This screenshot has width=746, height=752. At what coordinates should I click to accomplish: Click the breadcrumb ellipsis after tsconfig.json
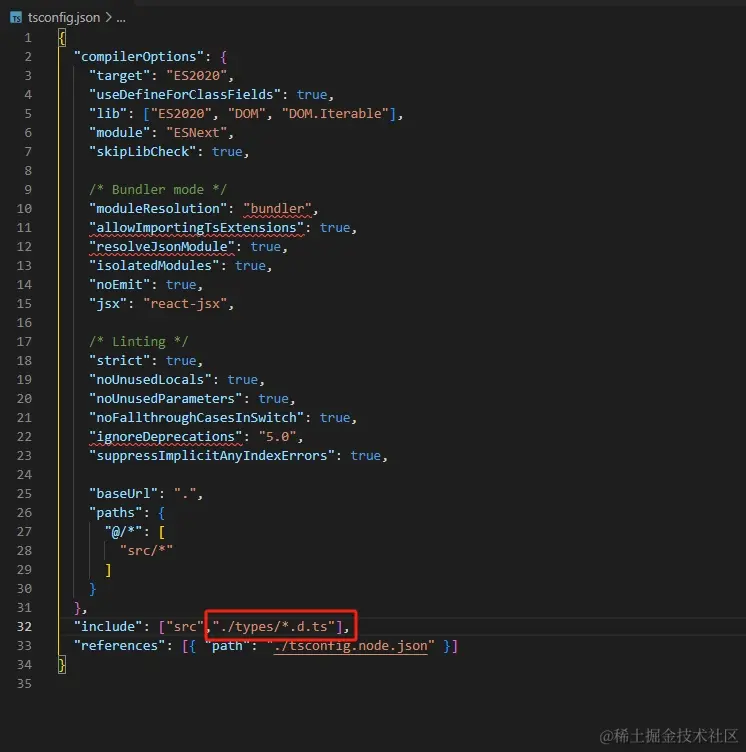121,18
